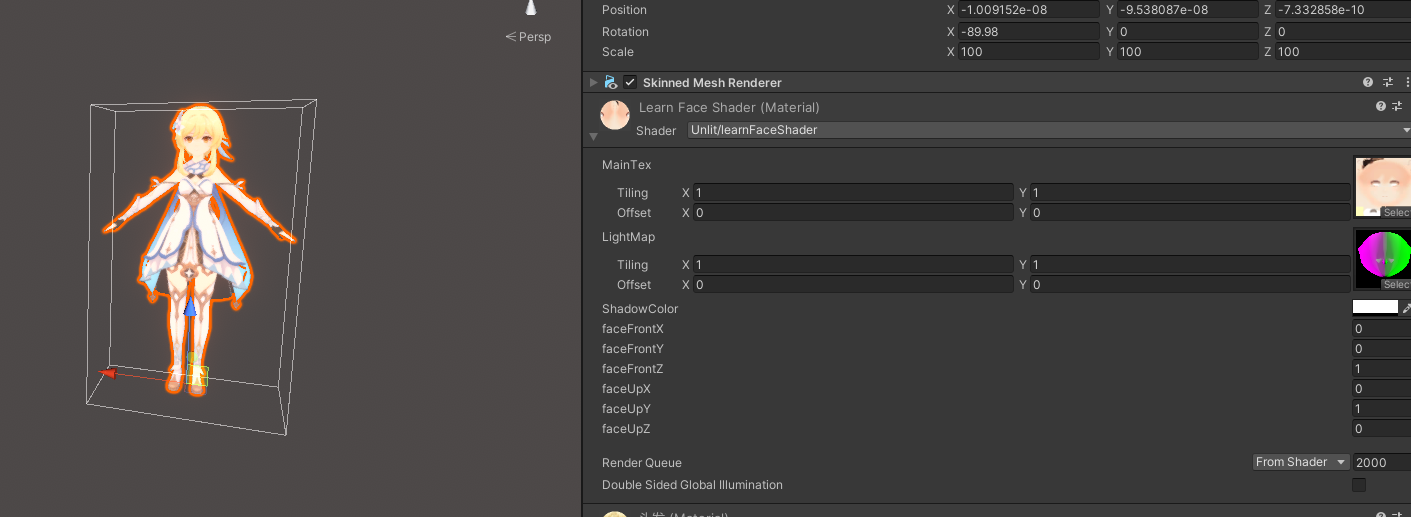Click LightMap Offset Y field
Screen dimensions: 1411x517
point(1190,284)
